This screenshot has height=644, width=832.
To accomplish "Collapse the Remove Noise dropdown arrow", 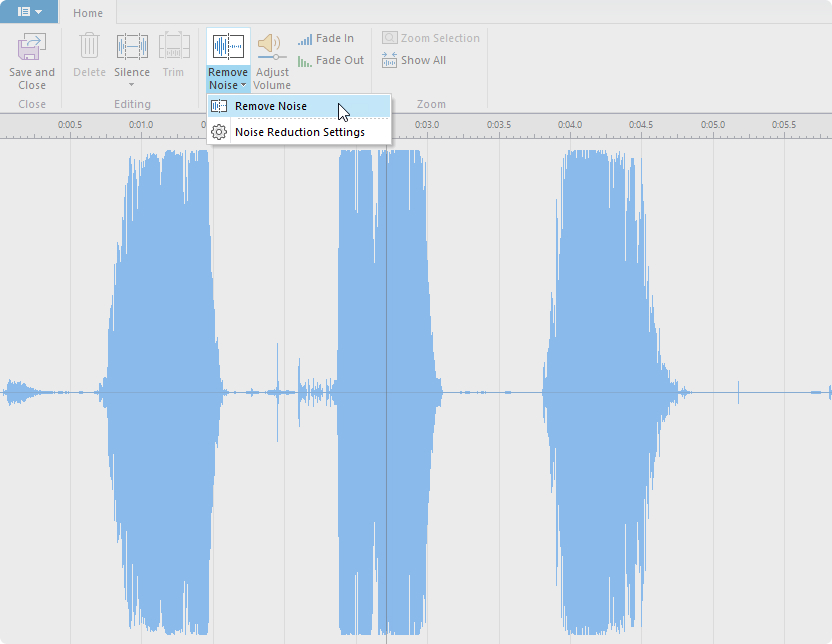I will pyautogui.click(x=243, y=86).
